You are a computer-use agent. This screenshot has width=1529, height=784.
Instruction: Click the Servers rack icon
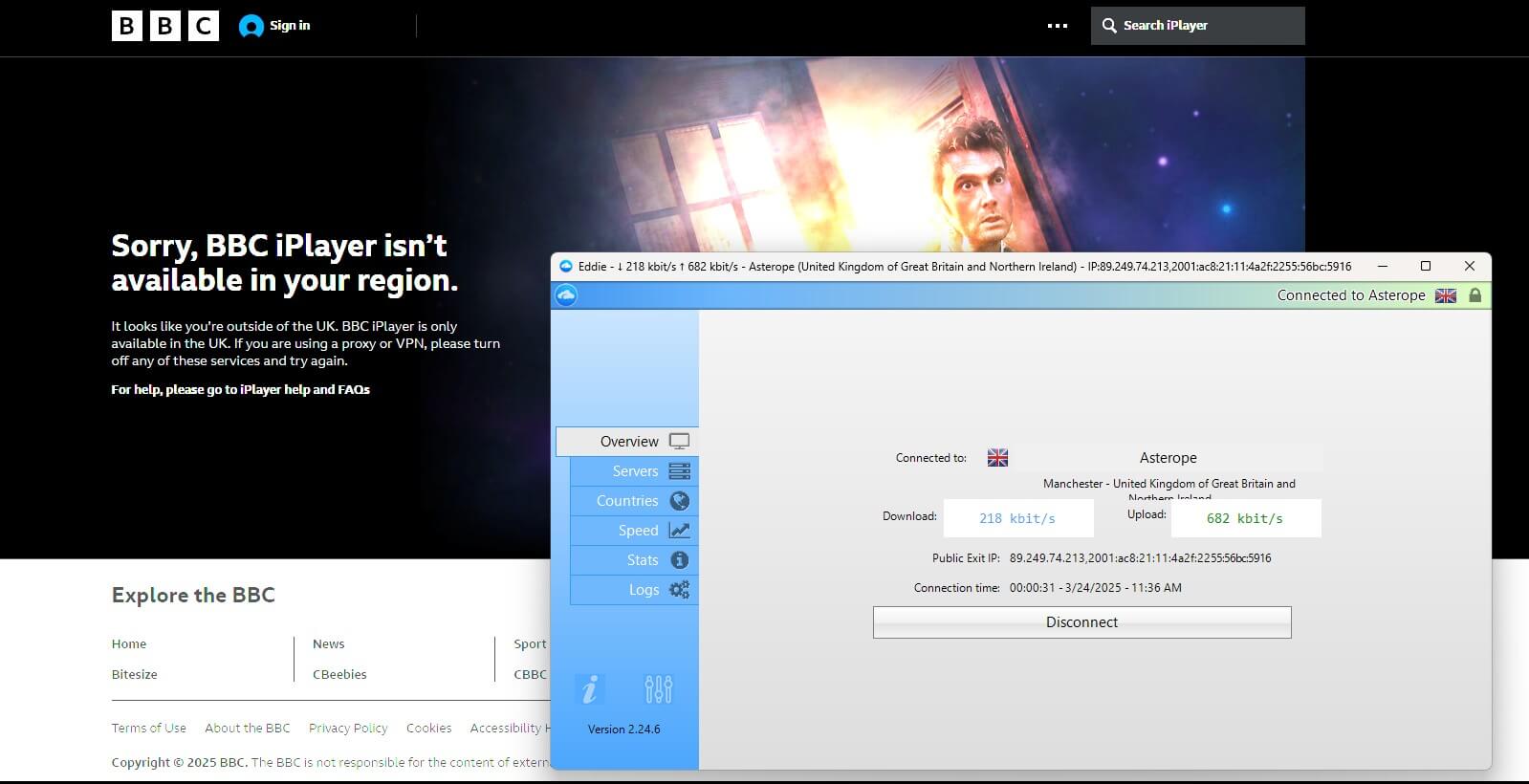coord(680,471)
